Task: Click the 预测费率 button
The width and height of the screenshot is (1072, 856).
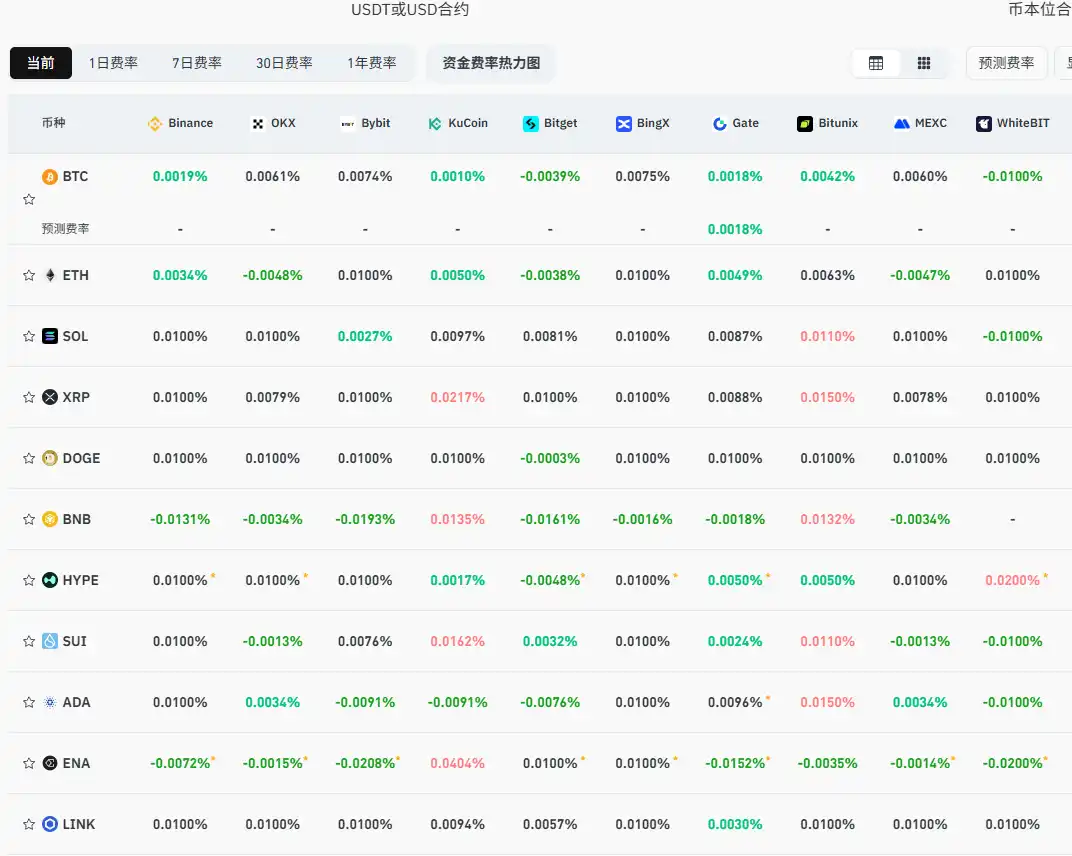Action: point(1006,63)
